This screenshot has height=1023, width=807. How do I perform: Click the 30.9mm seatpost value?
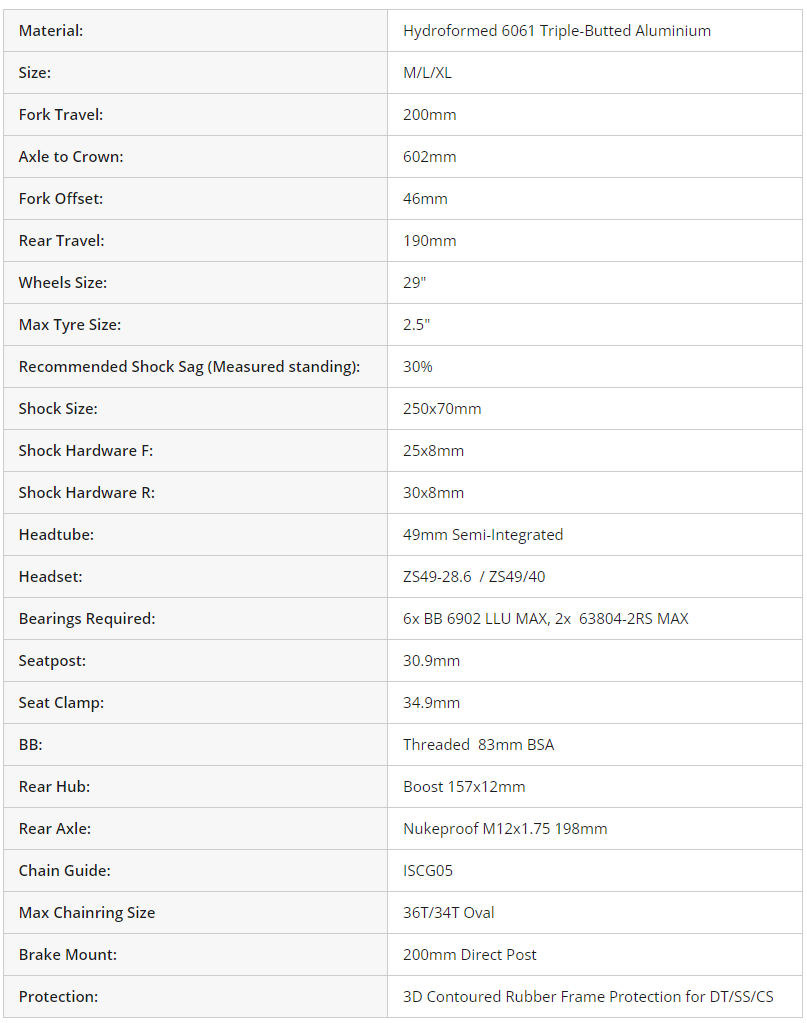click(x=431, y=661)
